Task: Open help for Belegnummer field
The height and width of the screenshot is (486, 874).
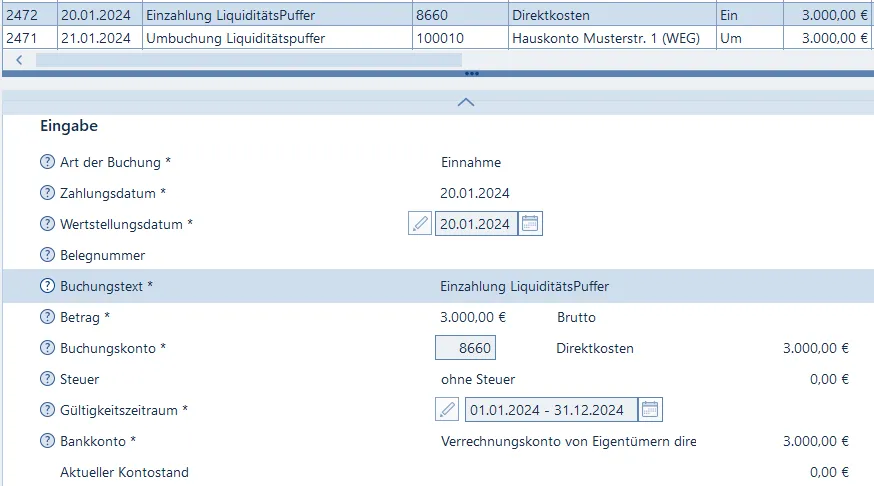Action: 47,255
